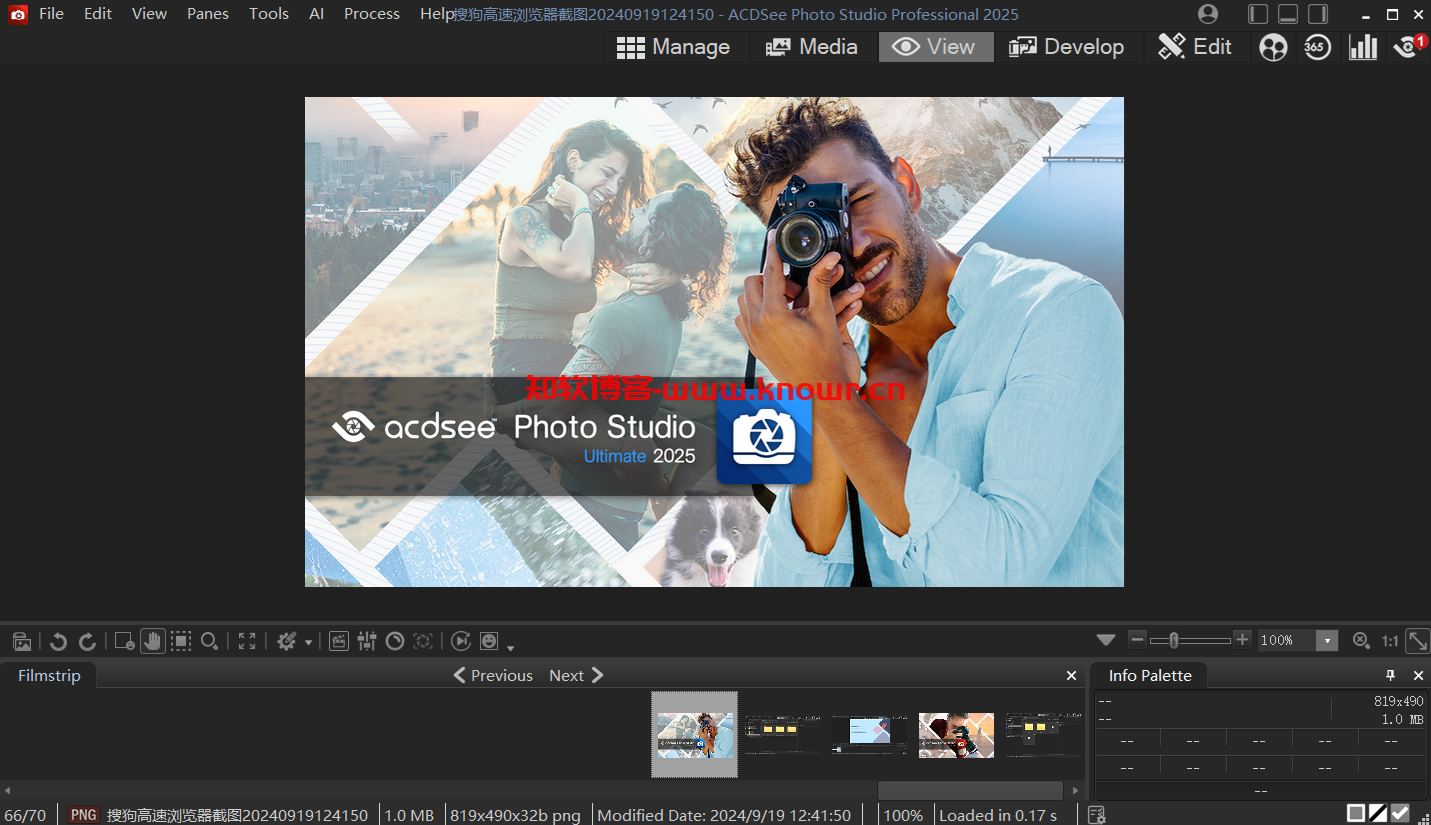Set zoom to actual size 1:1
Image resolution: width=1431 pixels, height=825 pixels.
point(1390,641)
